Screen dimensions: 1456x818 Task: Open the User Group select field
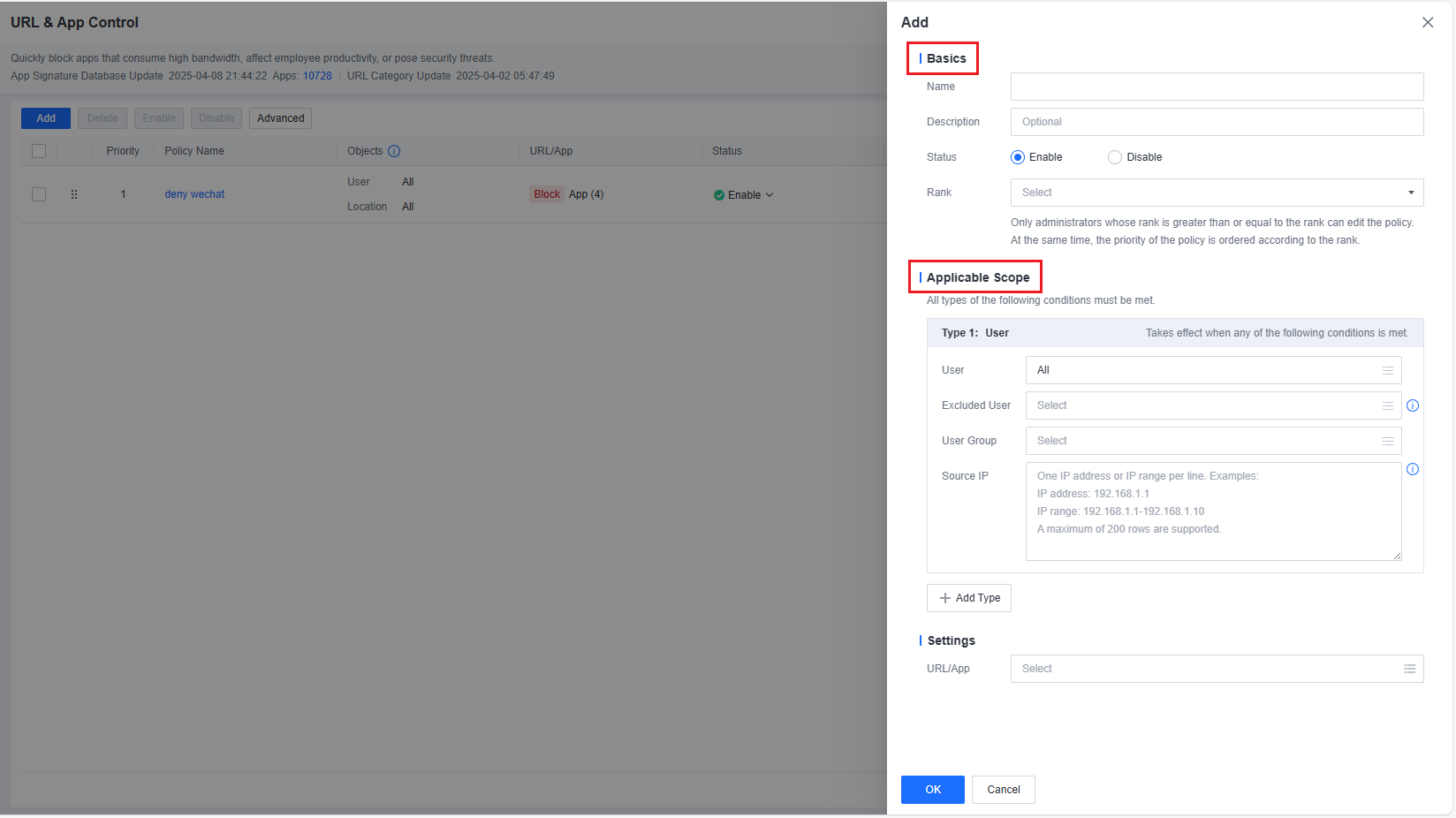coord(1214,441)
